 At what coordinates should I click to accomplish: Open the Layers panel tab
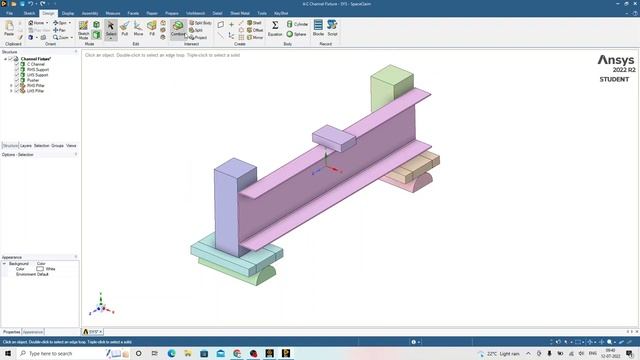(26, 146)
